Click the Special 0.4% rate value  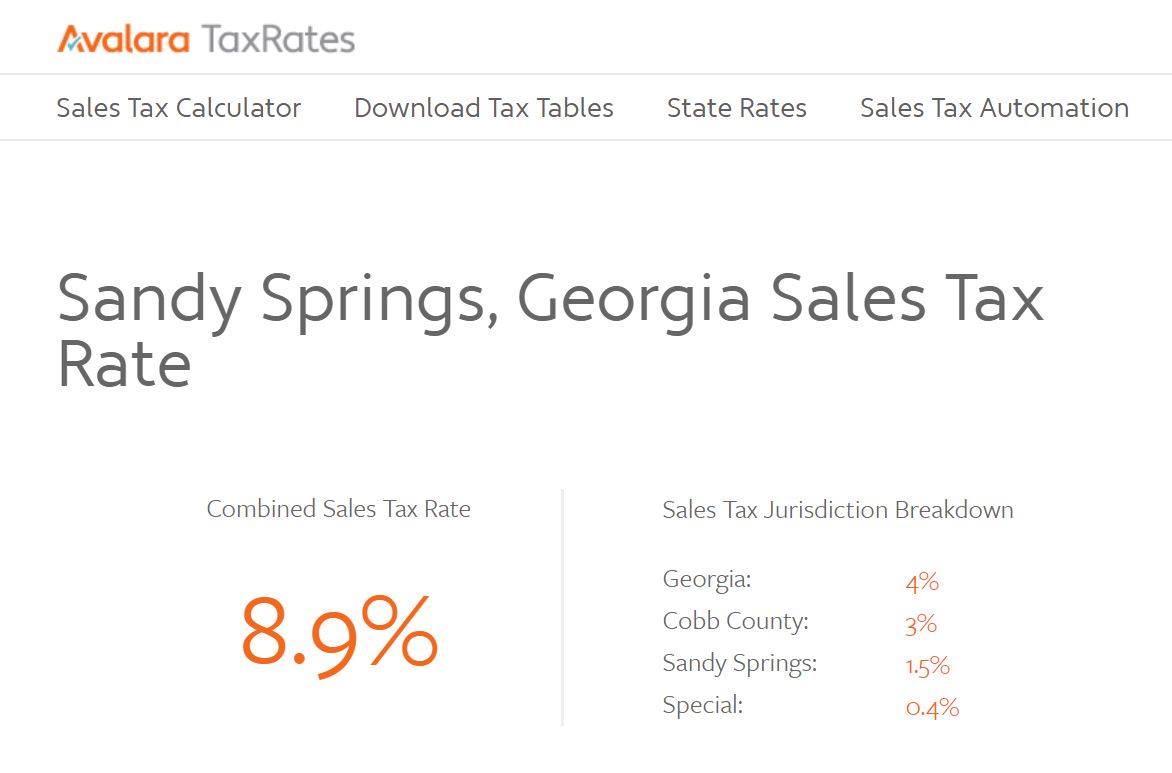point(932,707)
